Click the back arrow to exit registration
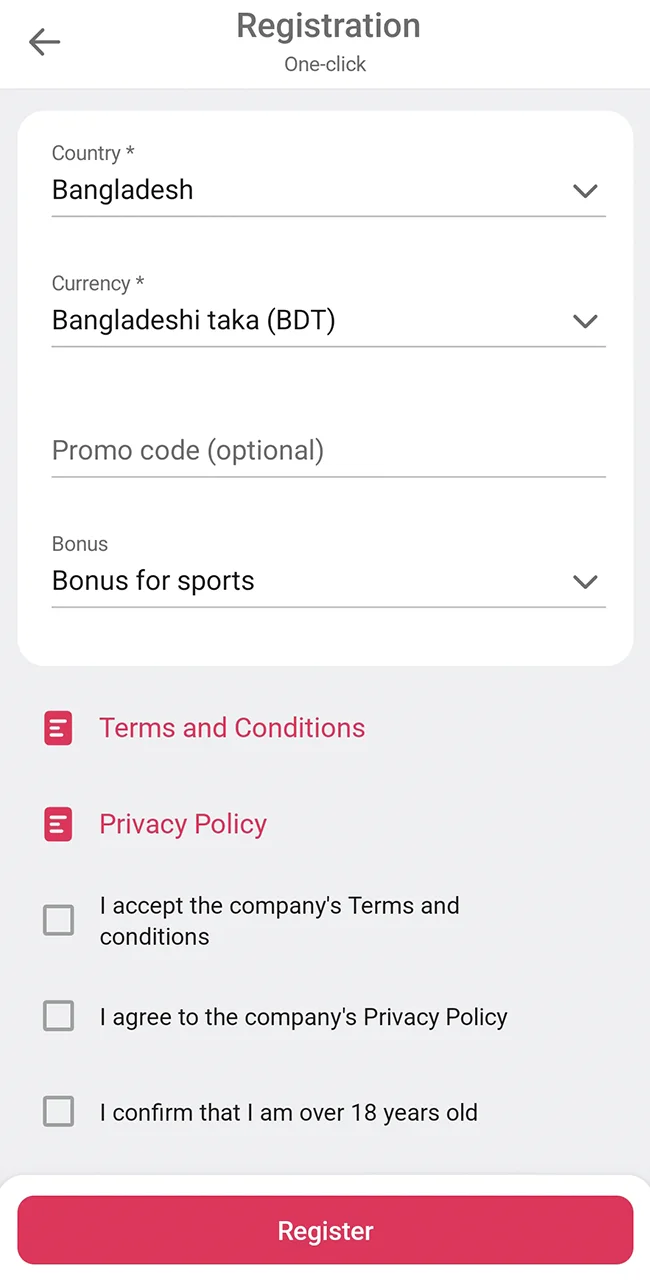The image size is (650, 1280). point(44,42)
